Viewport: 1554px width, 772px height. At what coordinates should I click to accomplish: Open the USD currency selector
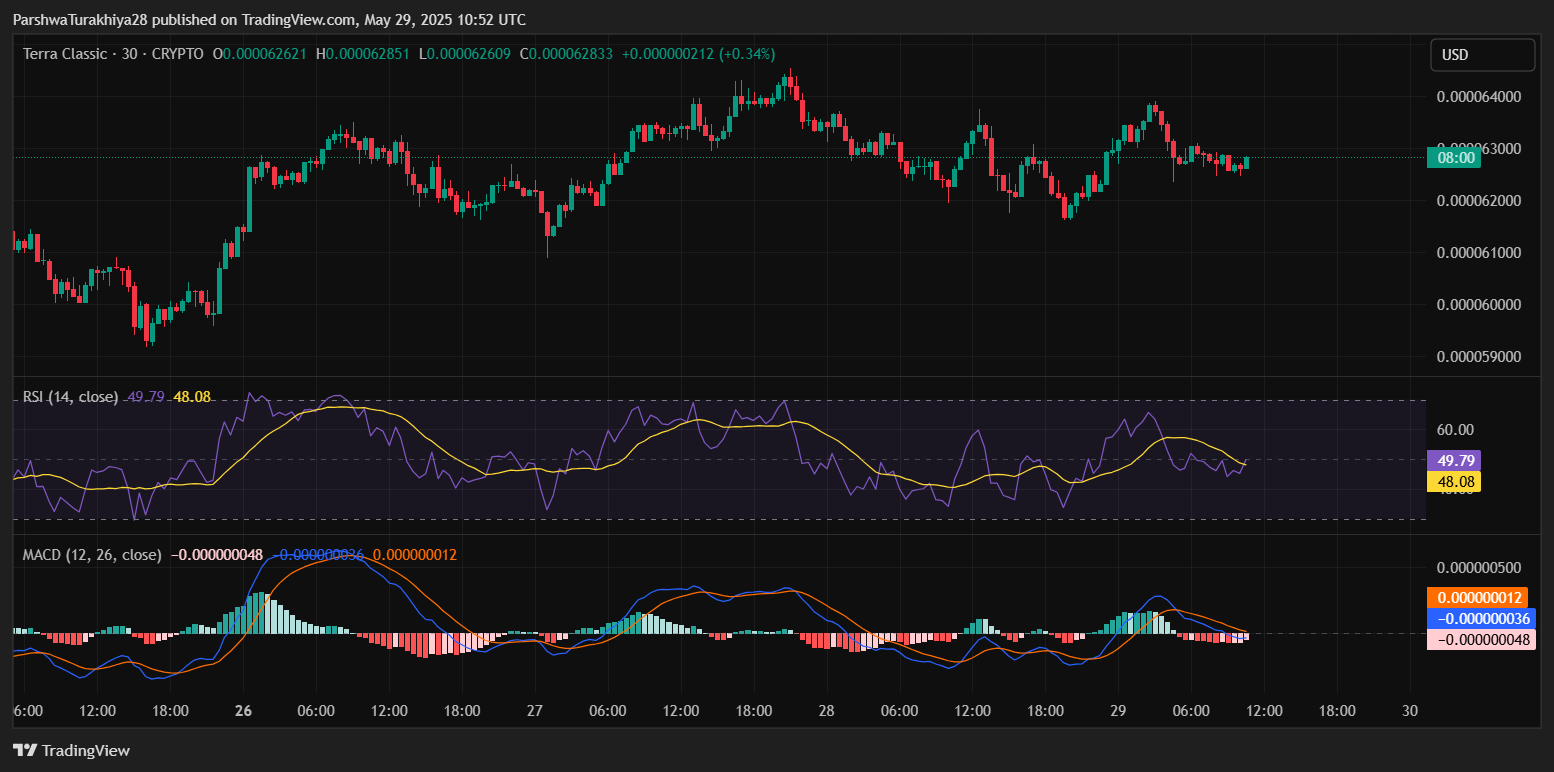pyautogui.click(x=1481, y=55)
